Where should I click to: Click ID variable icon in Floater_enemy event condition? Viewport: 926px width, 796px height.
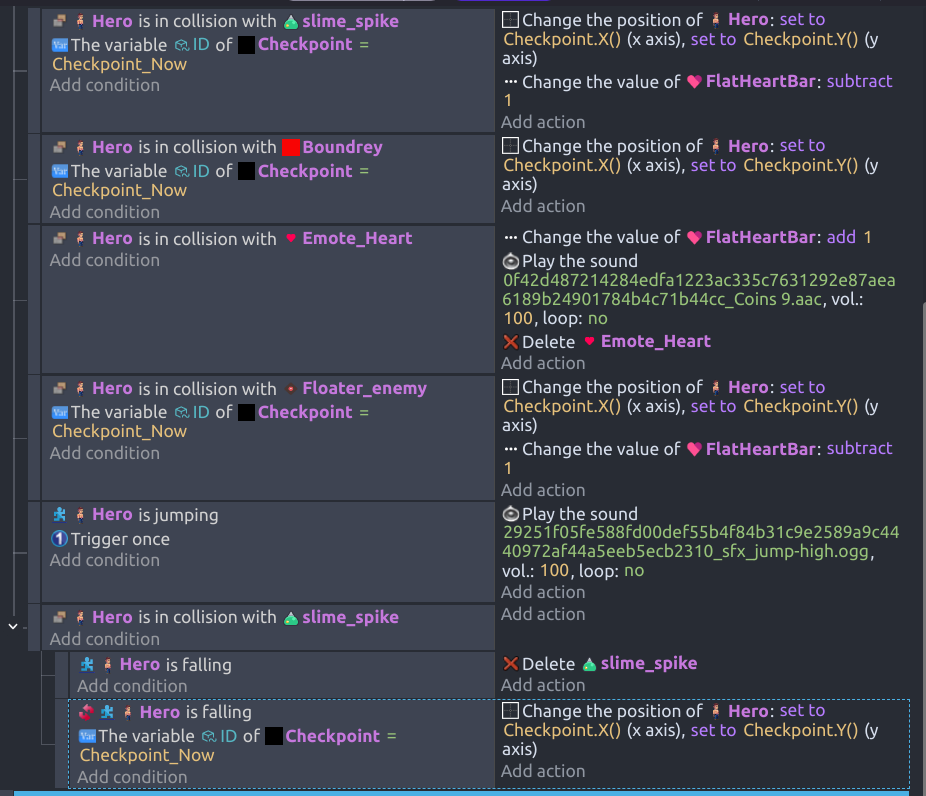pyautogui.click(x=182, y=412)
